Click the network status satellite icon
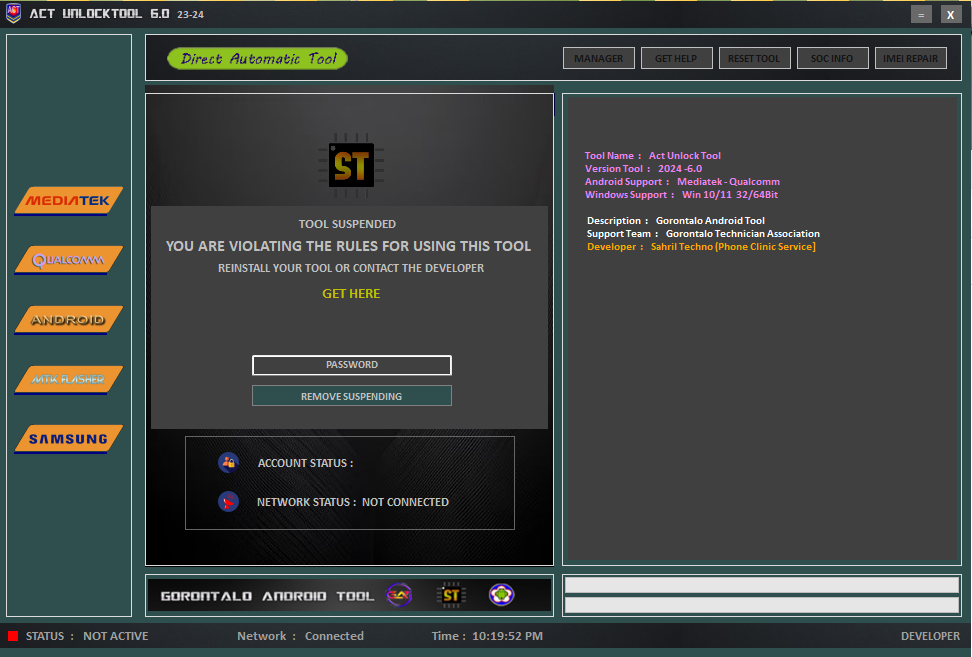This screenshot has height=657, width=972. (x=228, y=502)
